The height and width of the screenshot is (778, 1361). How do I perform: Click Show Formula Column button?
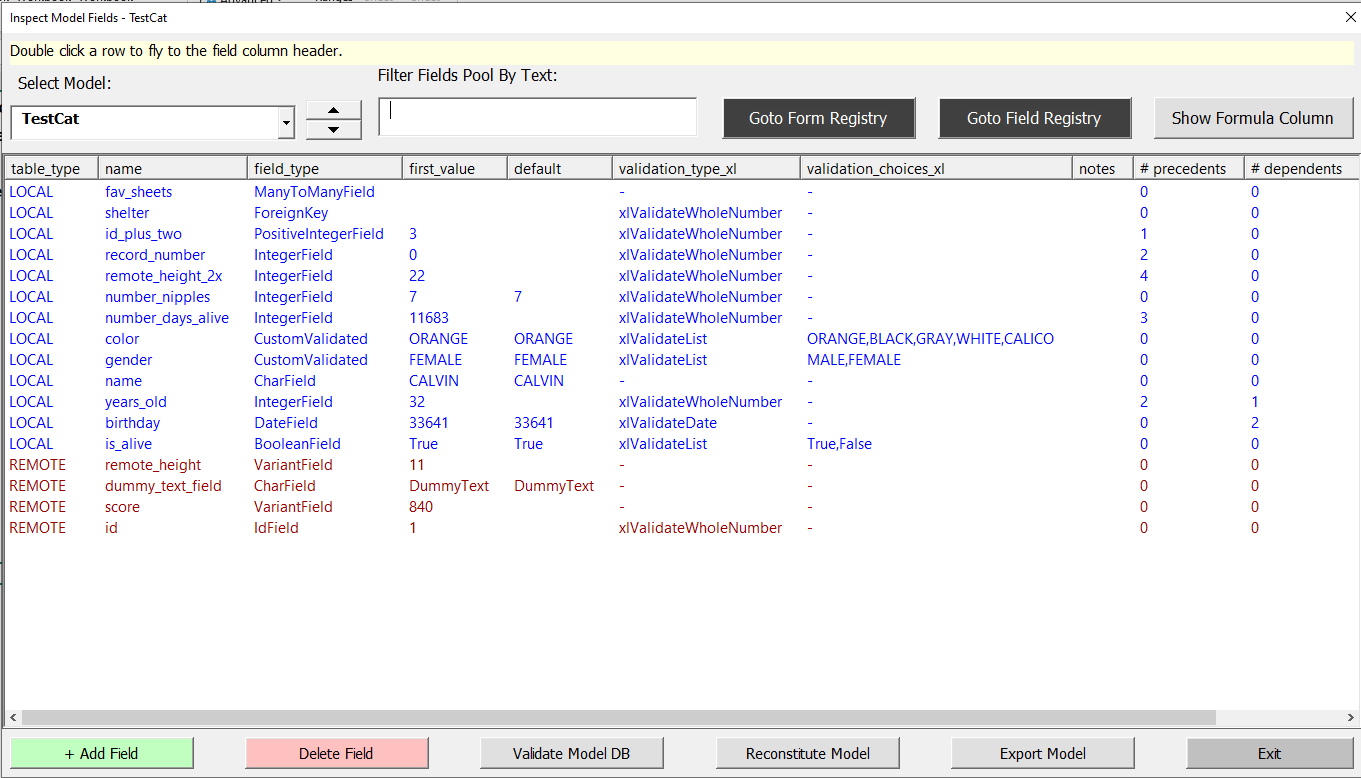point(1252,118)
